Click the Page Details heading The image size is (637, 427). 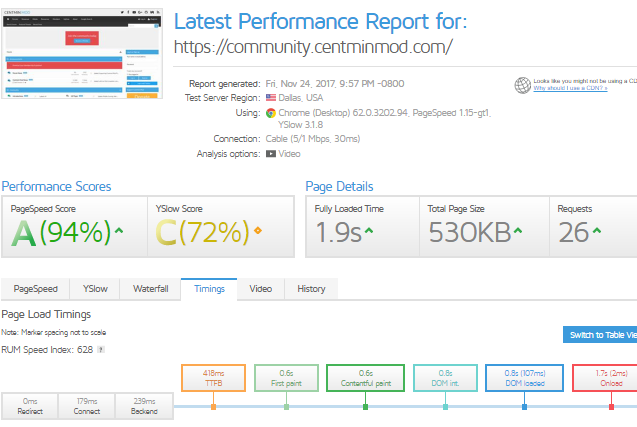pyautogui.click(x=339, y=186)
